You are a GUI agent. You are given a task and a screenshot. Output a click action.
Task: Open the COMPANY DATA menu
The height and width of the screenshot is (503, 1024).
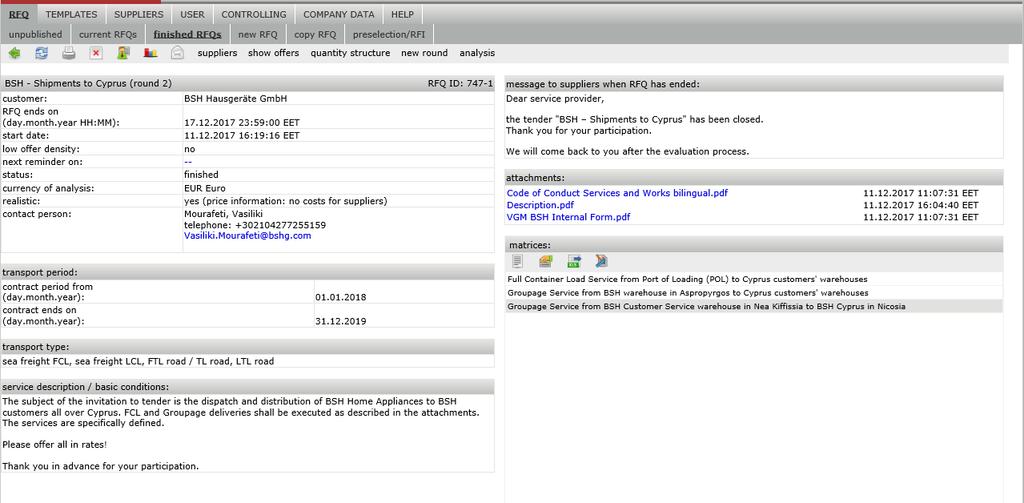tap(339, 14)
